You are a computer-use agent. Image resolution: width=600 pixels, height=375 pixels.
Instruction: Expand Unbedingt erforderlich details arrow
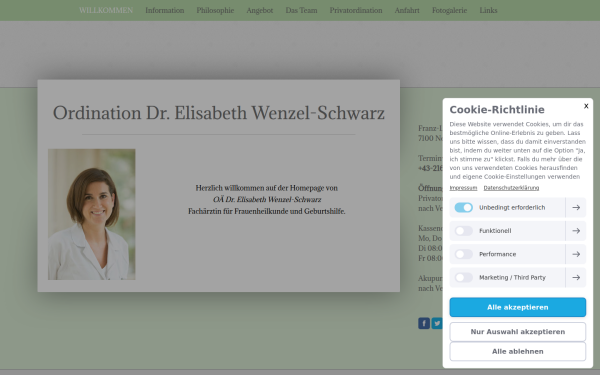[x=576, y=207]
